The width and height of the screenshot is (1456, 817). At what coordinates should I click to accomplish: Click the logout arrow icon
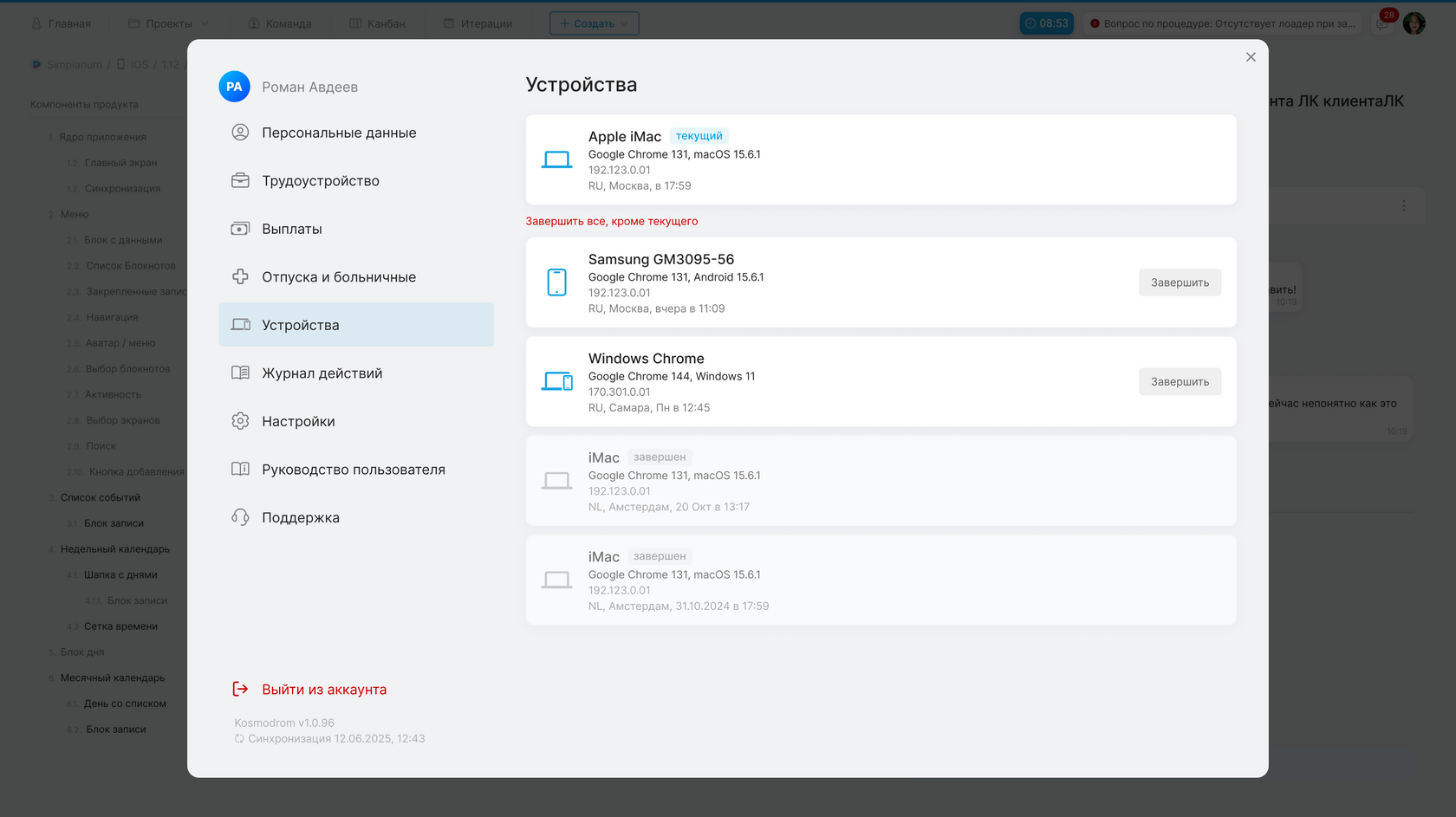click(x=240, y=689)
